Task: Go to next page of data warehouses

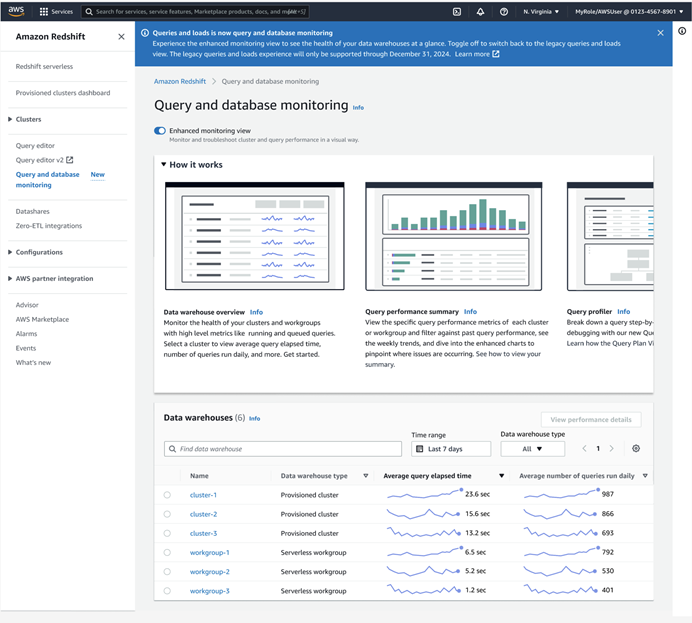Action: 612,449
